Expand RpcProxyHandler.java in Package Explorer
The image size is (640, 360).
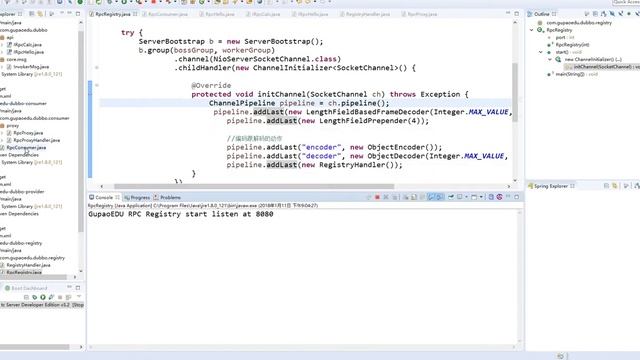[x=2, y=140]
